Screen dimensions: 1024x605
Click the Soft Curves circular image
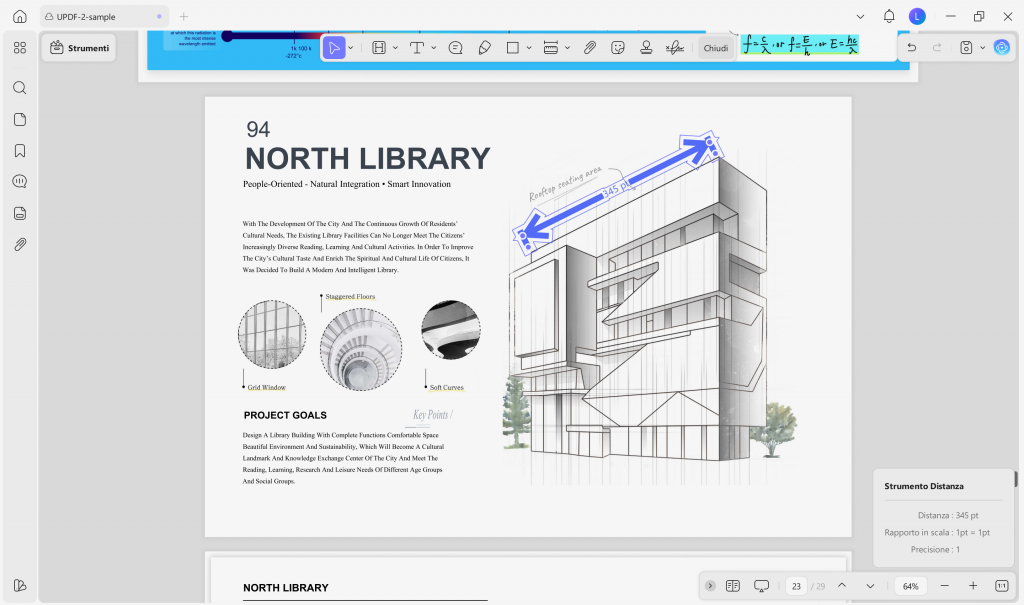pyautogui.click(x=451, y=330)
